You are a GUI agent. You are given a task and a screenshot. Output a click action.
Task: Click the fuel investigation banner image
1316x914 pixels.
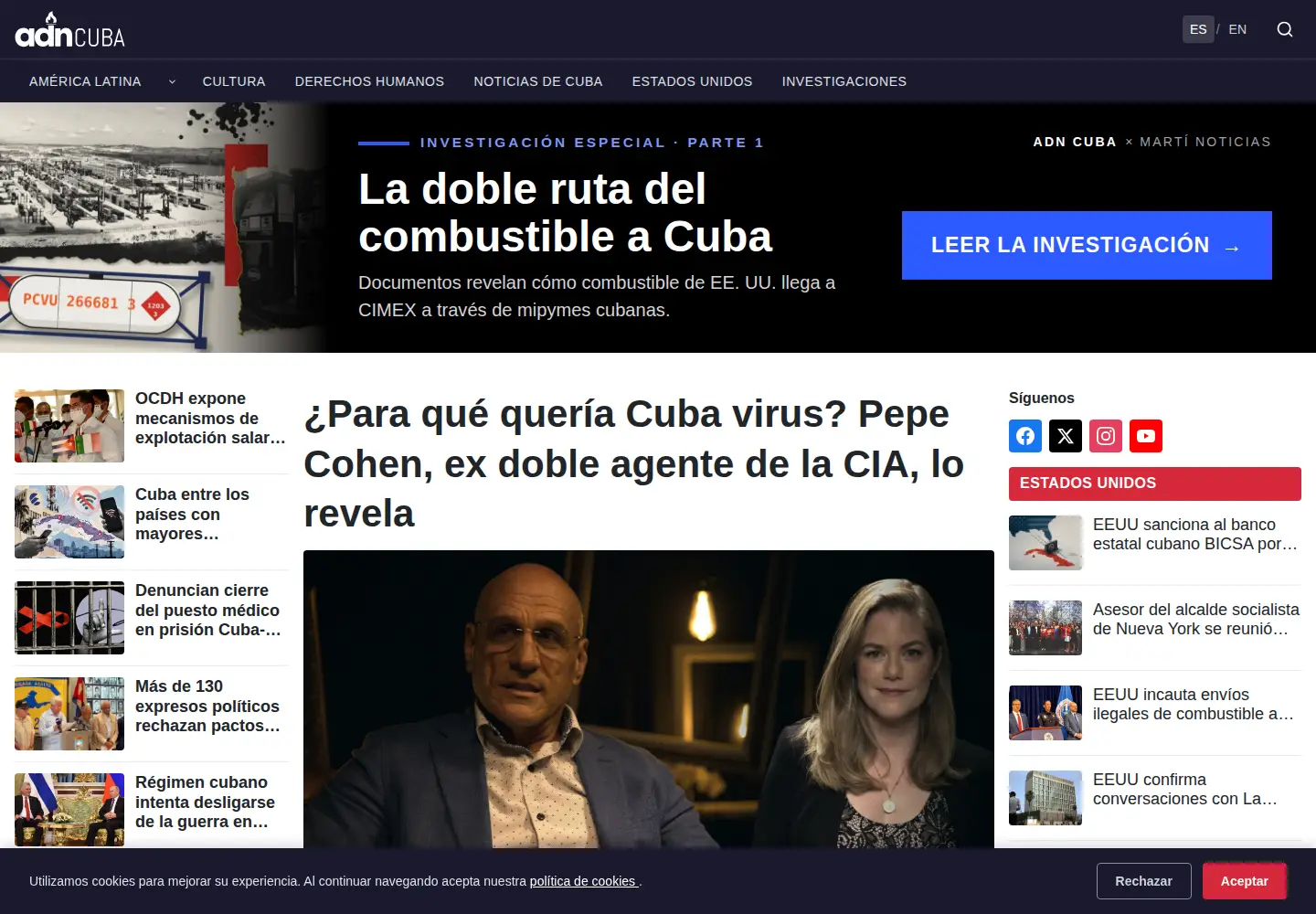pyautogui.click(x=164, y=228)
